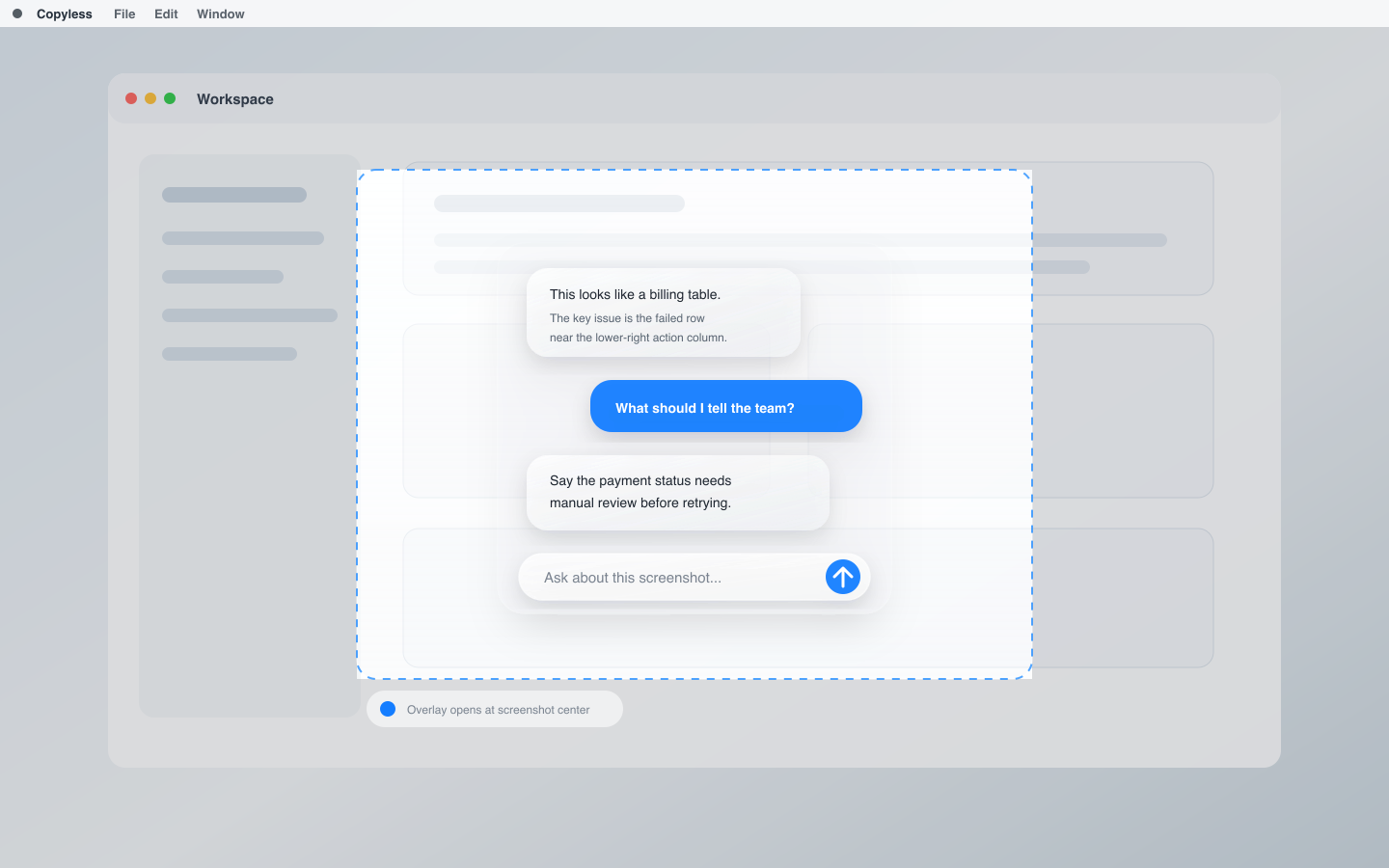Maximize the Workspace window with the green button

point(170,98)
